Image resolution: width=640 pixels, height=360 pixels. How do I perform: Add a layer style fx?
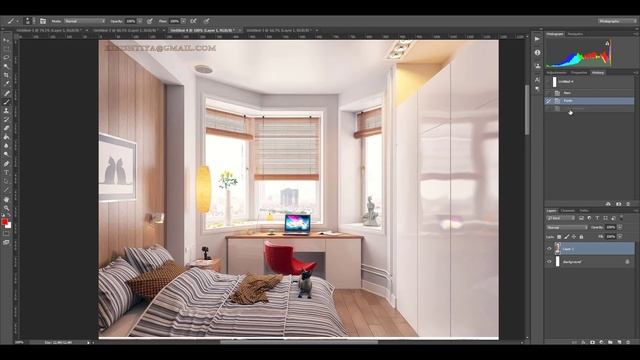pos(583,342)
